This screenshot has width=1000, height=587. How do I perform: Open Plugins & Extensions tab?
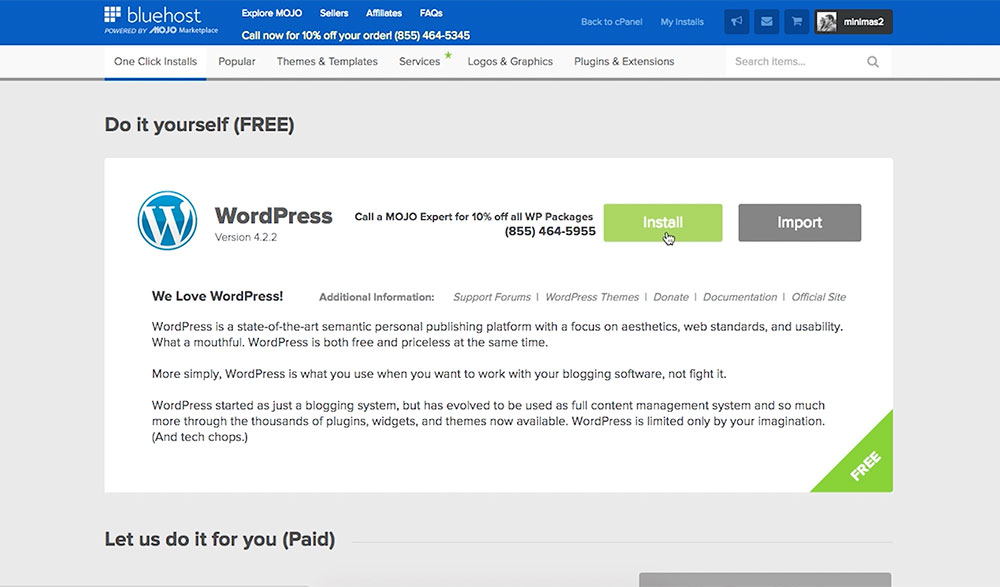(624, 61)
